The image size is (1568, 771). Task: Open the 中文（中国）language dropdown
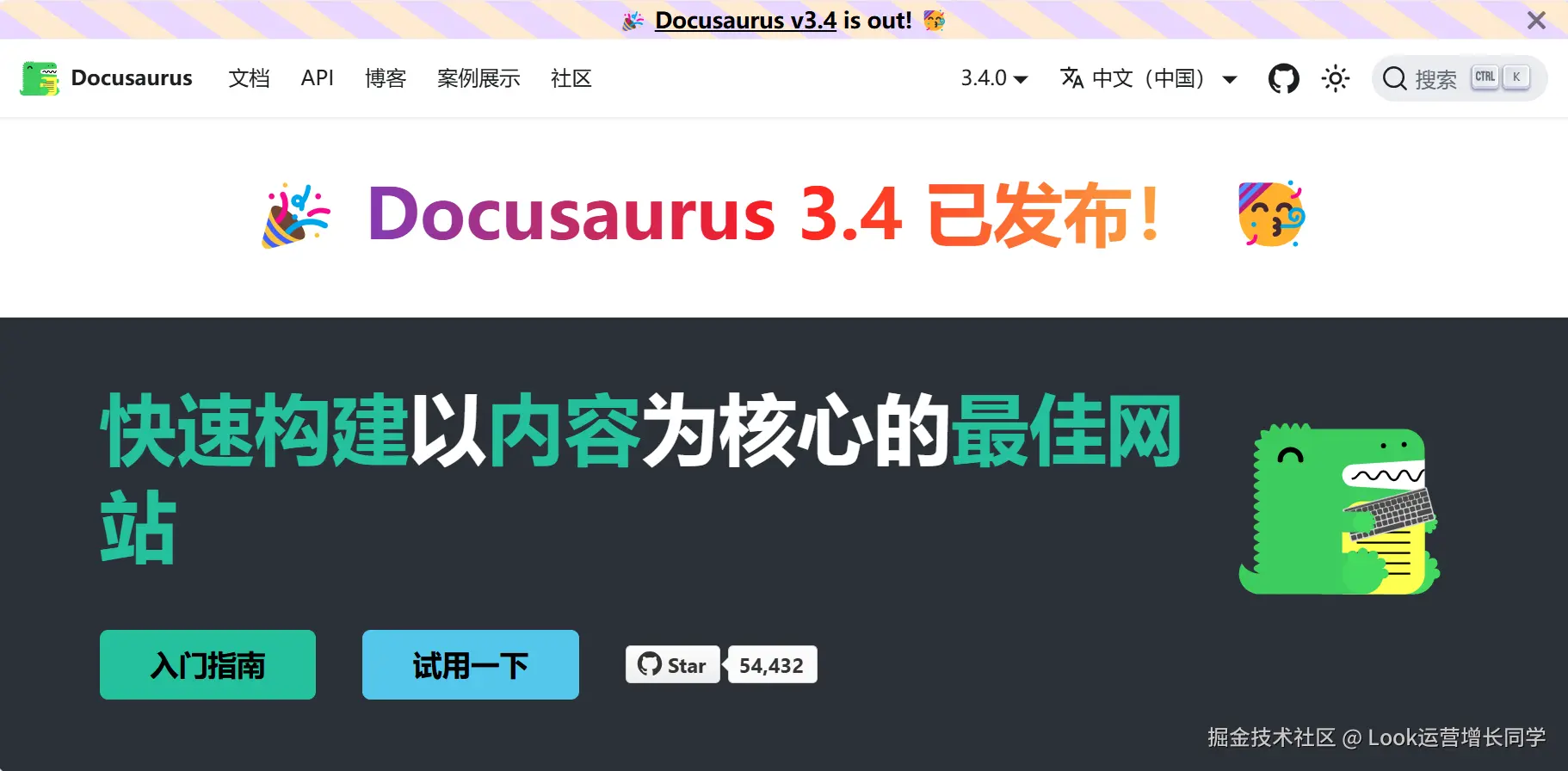(x=1149, y=78)
